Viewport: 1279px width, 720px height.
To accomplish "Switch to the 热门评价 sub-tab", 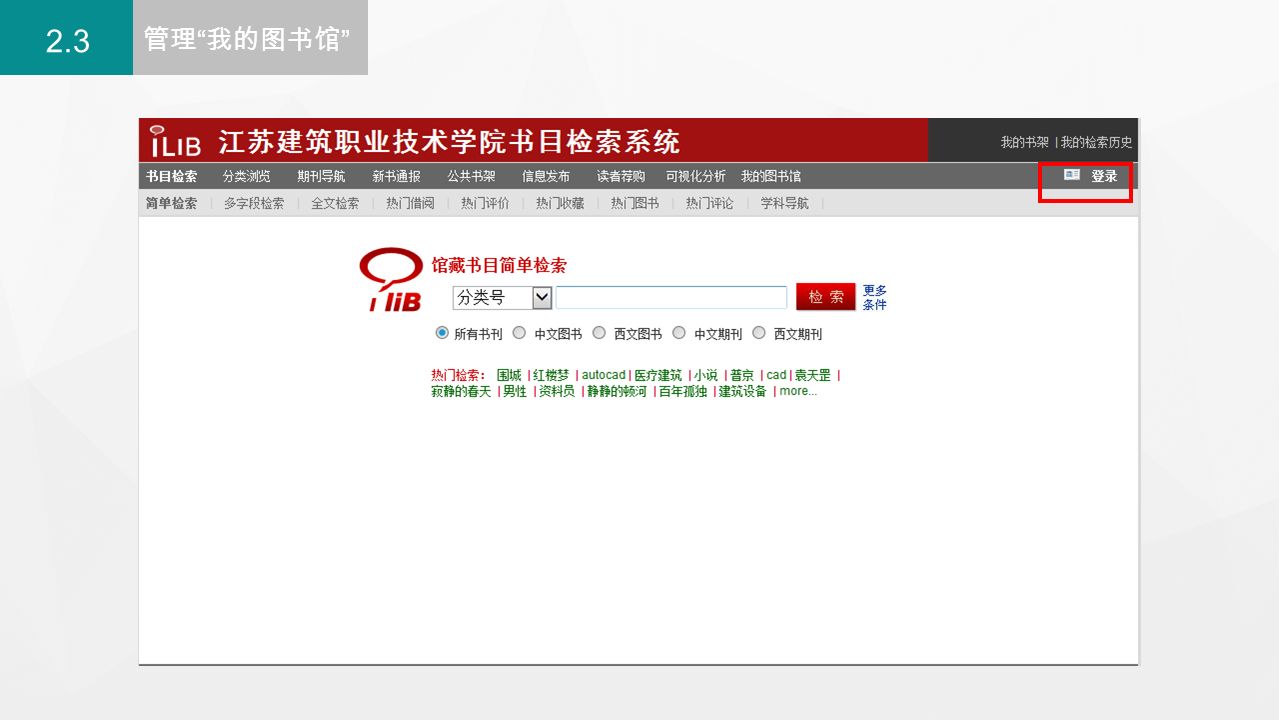I will [x=485, y=203].
